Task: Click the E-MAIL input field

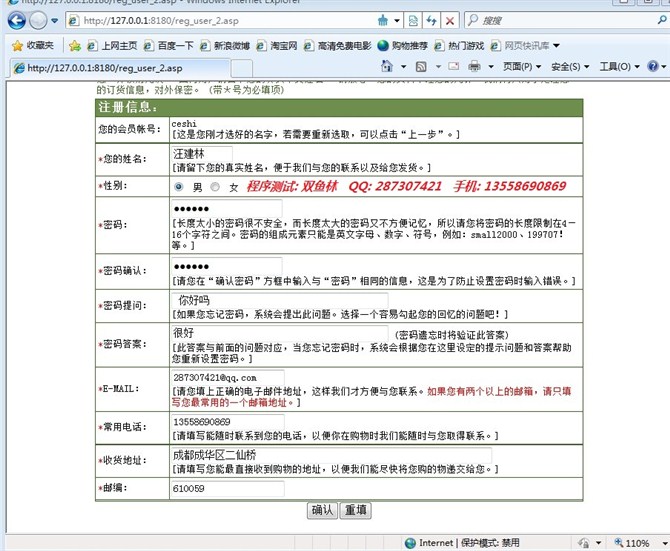Action: click(x=228, y=378)
